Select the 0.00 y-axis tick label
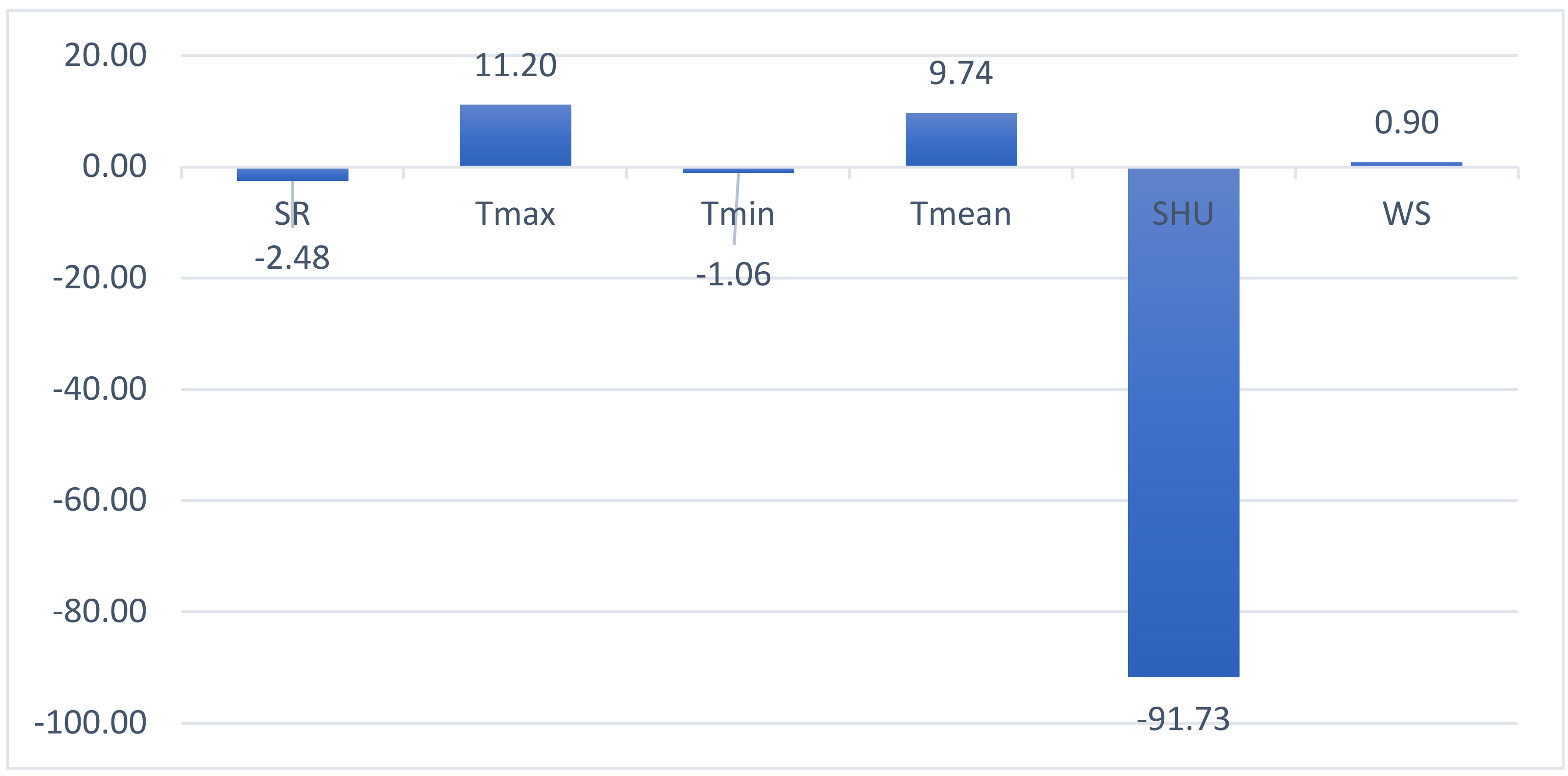Screen dimensions: 1568x776 pos(114,167)
